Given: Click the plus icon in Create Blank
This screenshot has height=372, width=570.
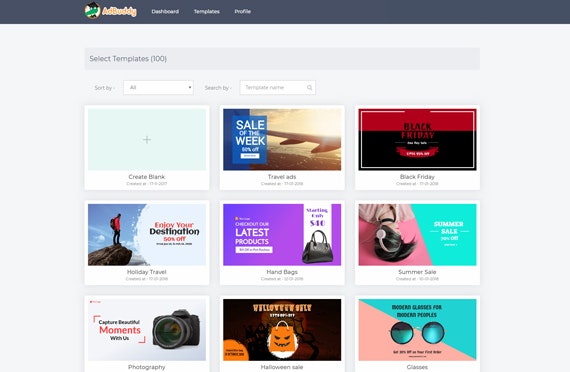Looking at the screenshot, I should click(147, 140).
